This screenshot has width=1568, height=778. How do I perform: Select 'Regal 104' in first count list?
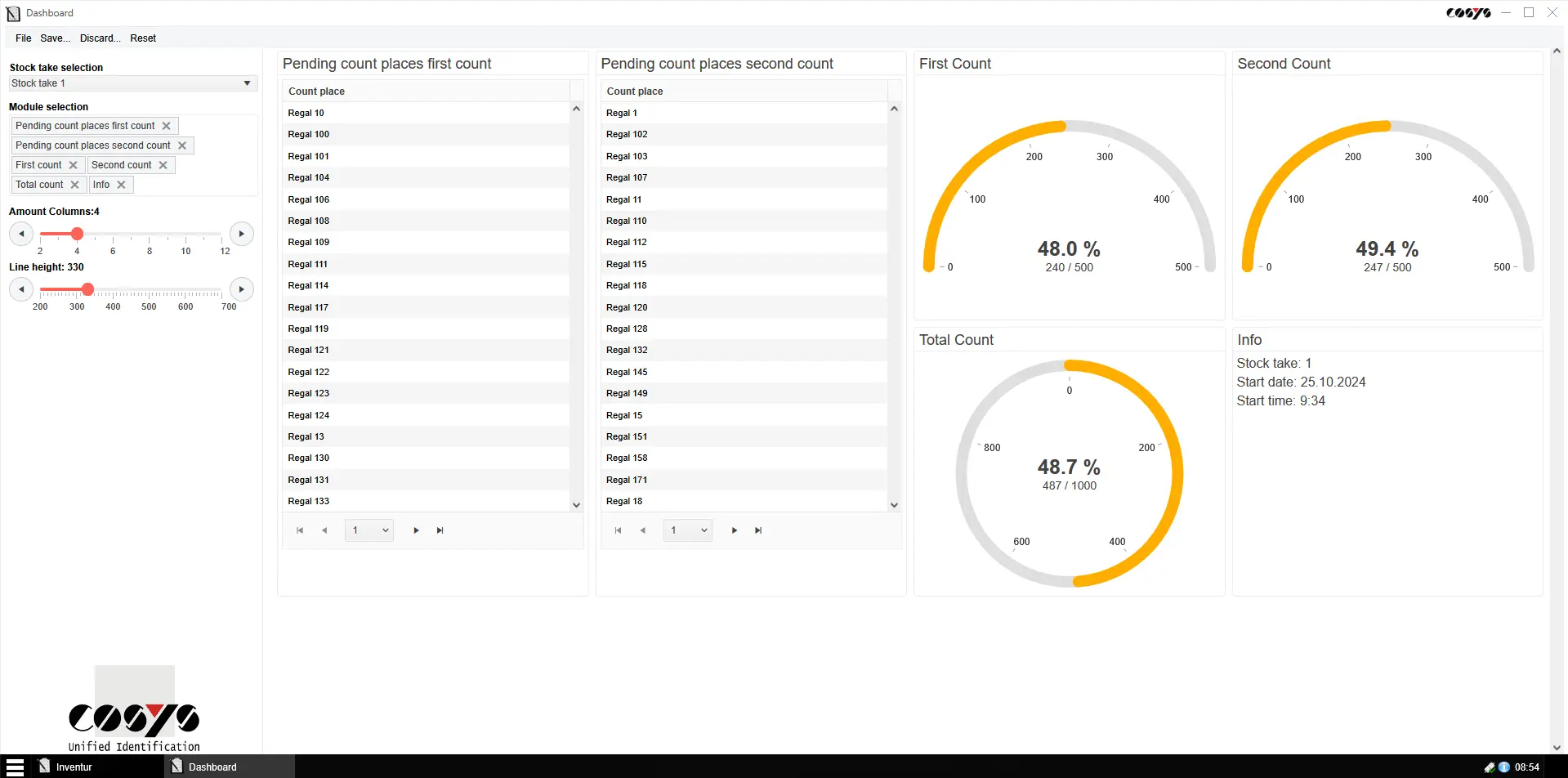(x=426, y=177)
